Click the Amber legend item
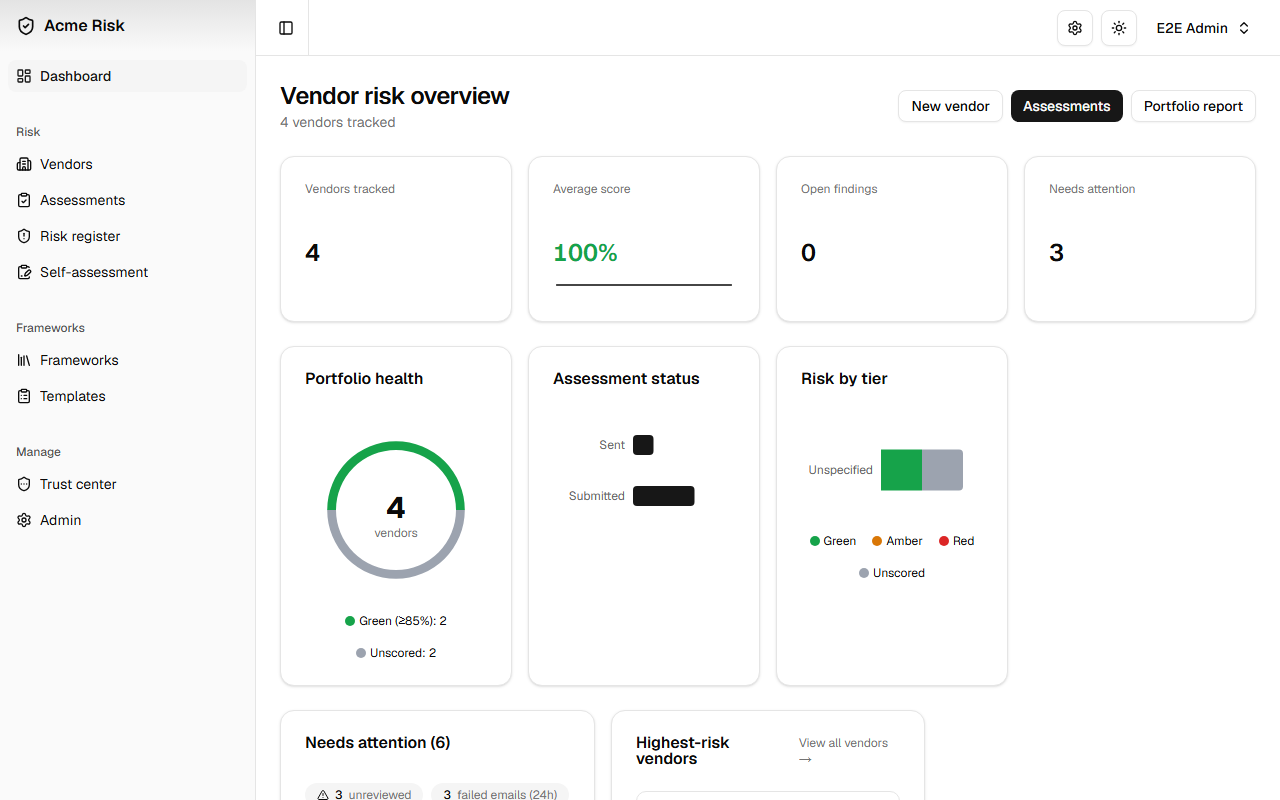Viewport: 1280px width, 800px height. click(897, 541)
